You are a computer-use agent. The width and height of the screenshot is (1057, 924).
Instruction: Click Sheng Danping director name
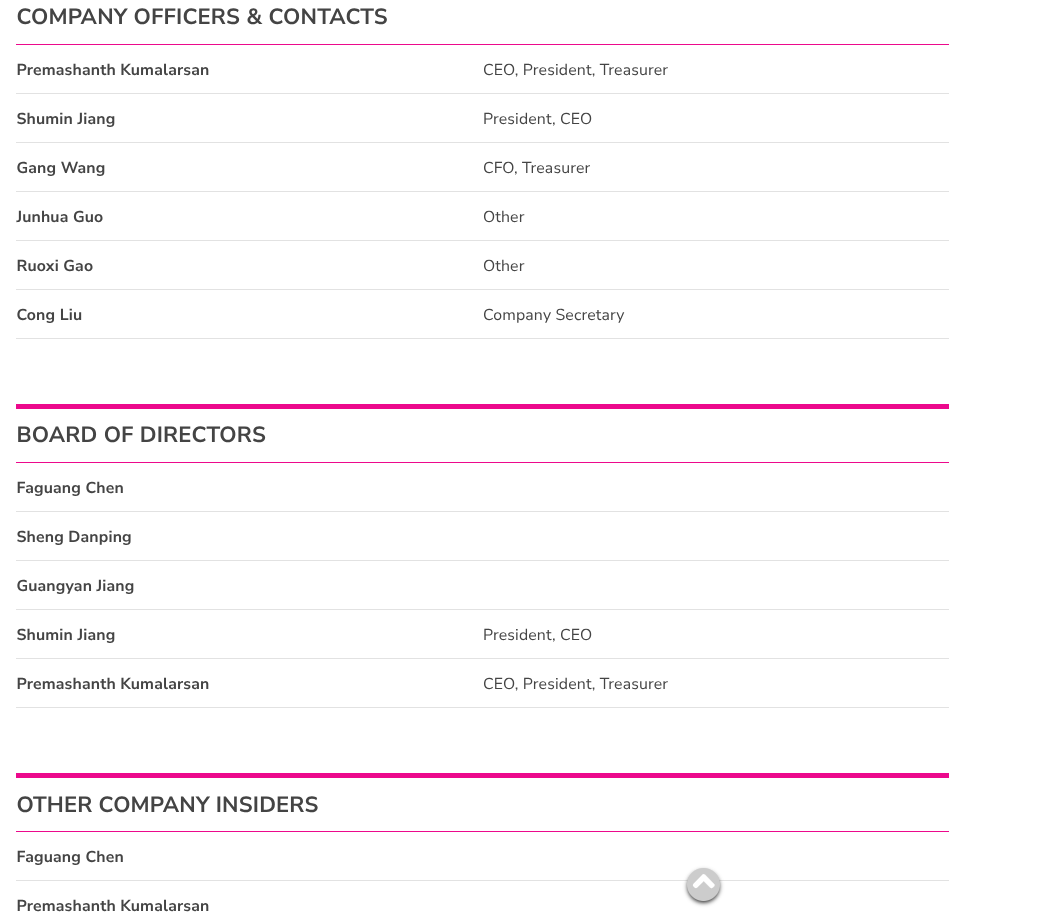(74, 538)
